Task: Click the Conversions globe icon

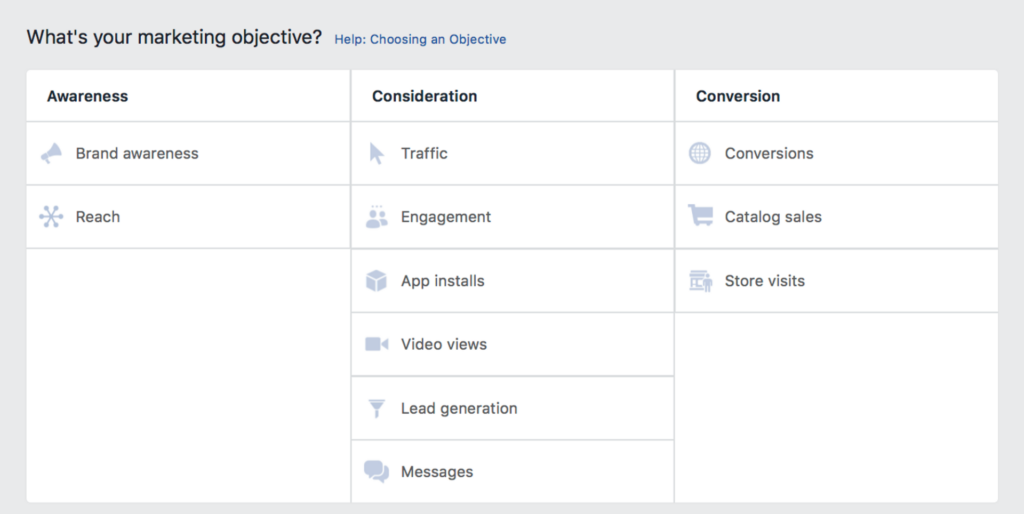Action: pyautogui.click(x=700, y=154)
